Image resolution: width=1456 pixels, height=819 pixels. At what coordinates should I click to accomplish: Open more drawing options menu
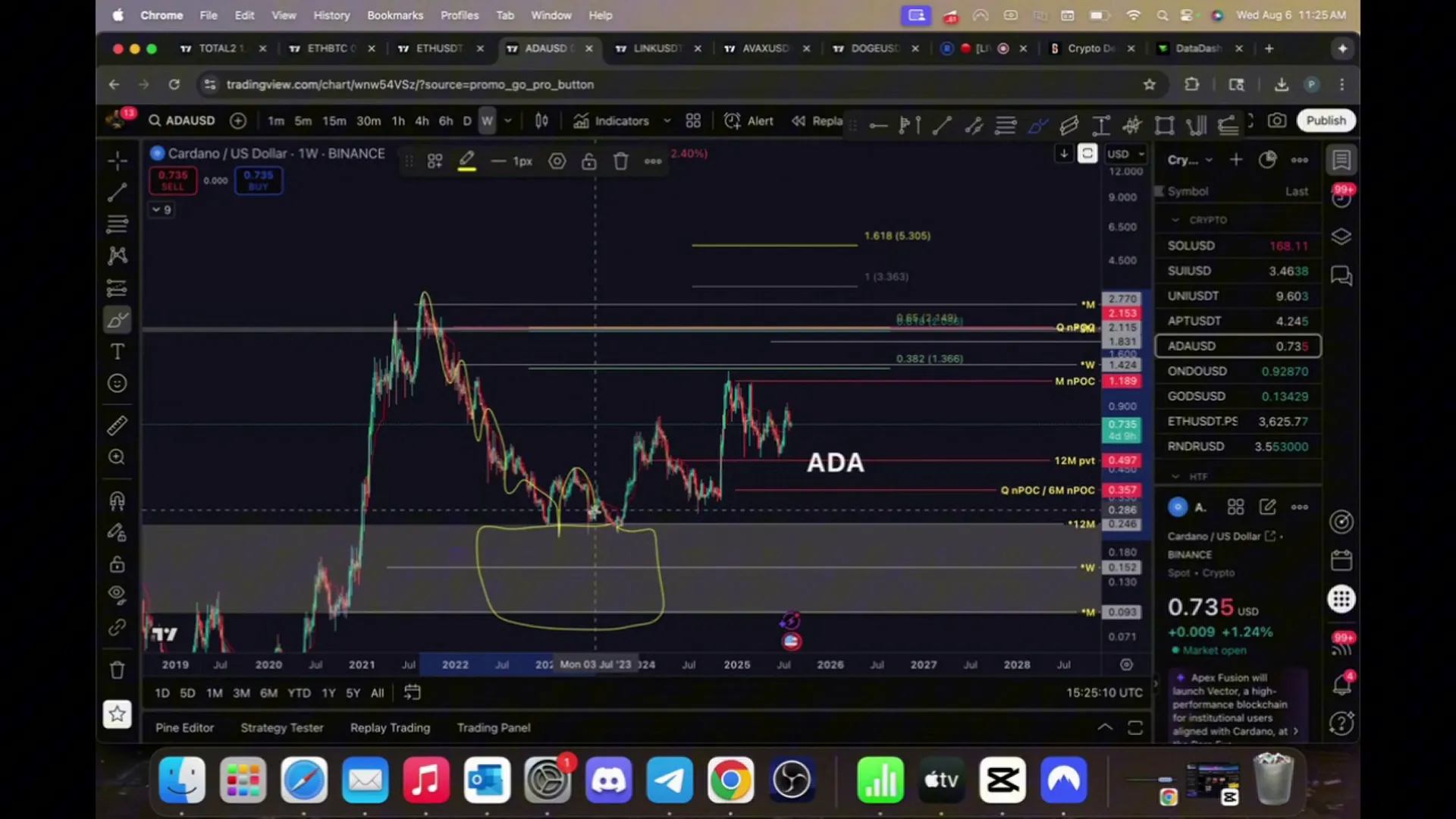(653, 161)
